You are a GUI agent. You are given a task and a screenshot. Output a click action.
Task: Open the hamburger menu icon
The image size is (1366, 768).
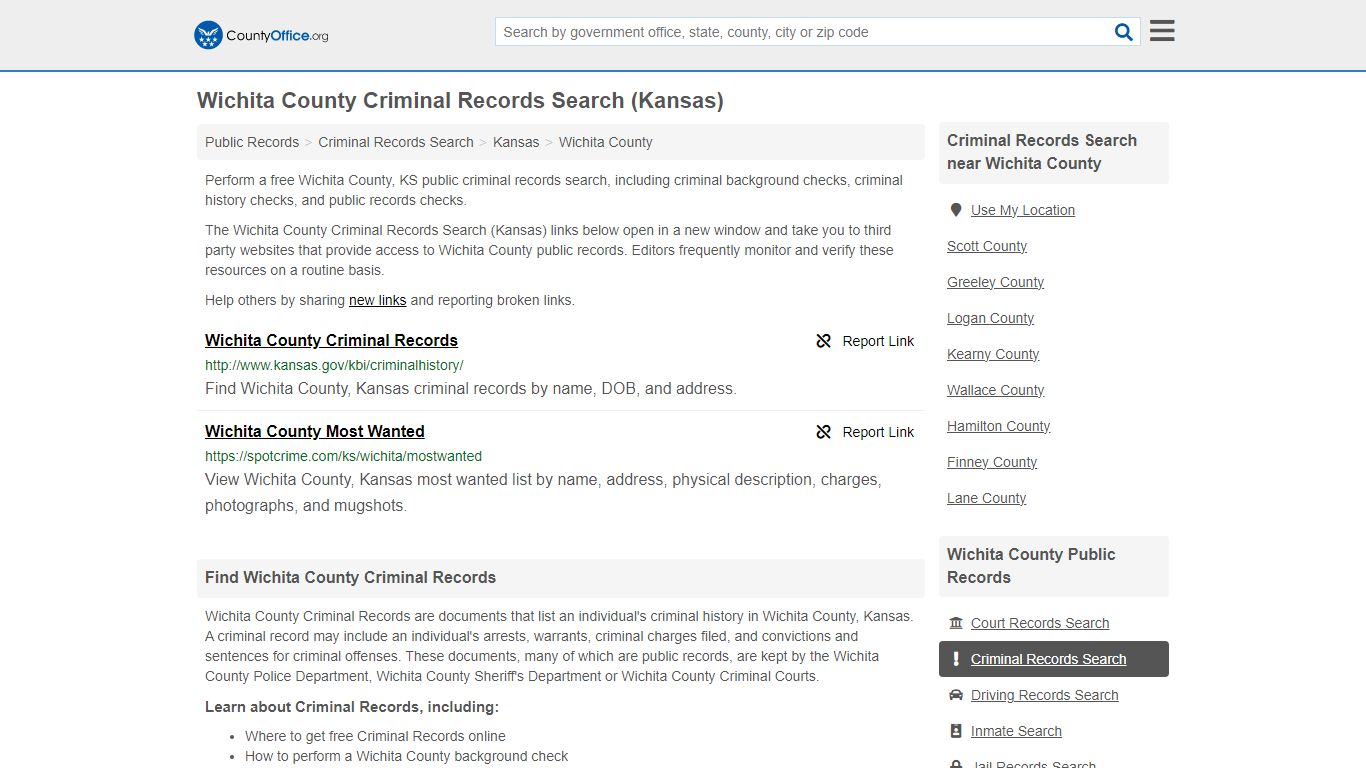[x=1162, y=31]
